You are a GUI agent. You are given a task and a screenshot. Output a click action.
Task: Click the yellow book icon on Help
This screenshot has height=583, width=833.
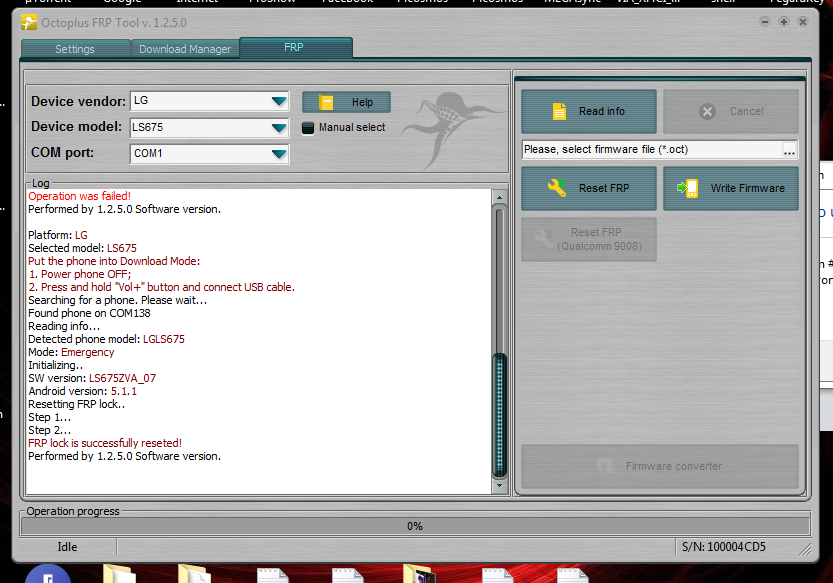(x=326, y=102)
